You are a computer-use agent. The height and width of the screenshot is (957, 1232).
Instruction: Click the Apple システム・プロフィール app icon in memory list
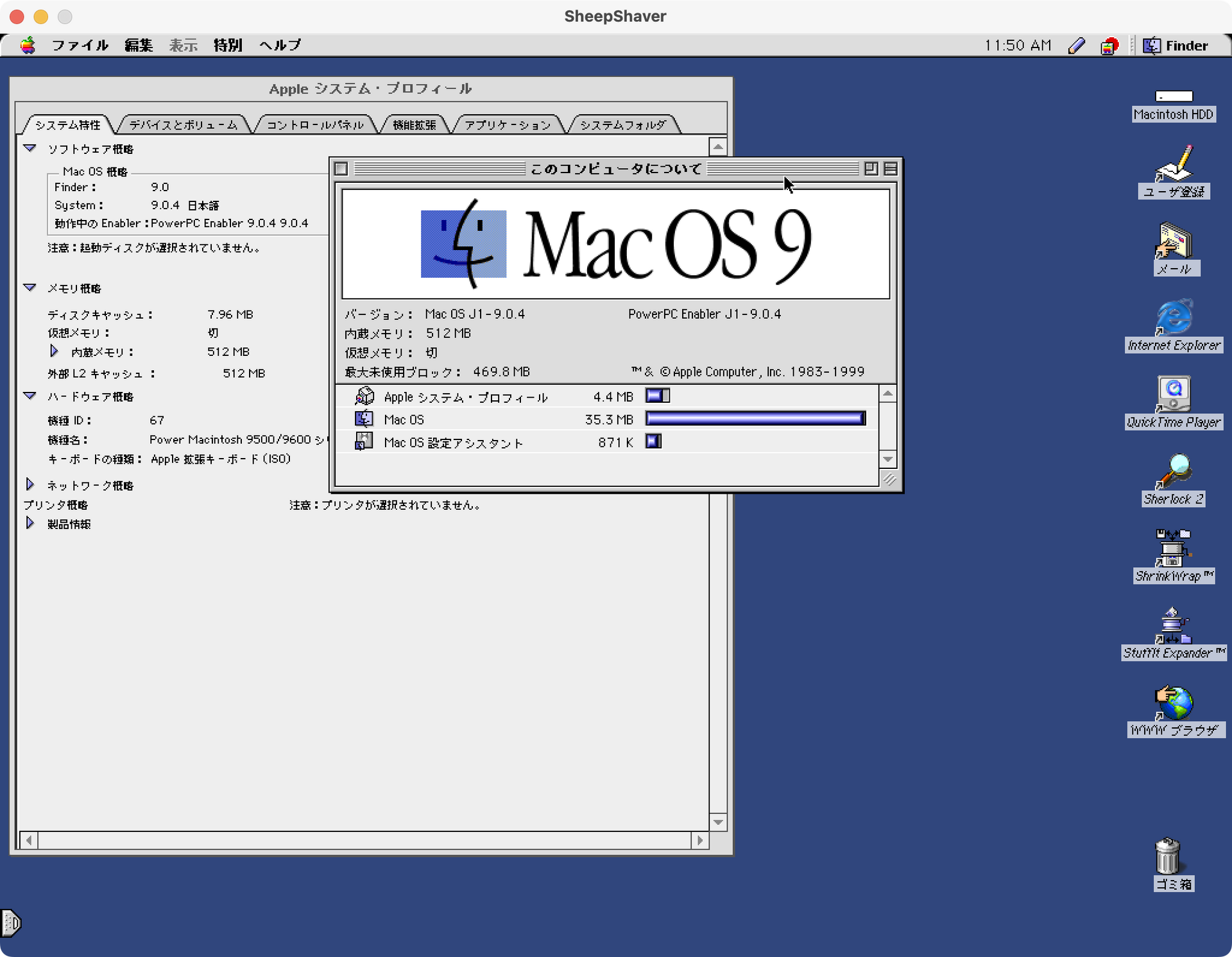point(364,396)
